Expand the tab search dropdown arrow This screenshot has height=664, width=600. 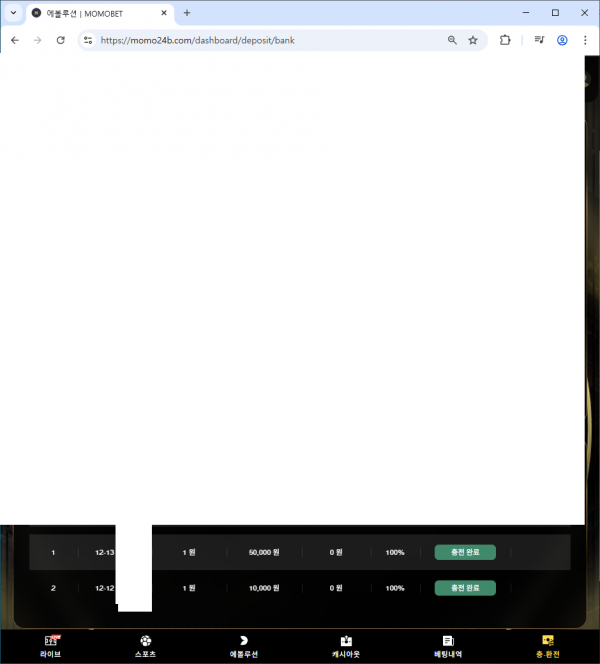click(x=13, y=13)
